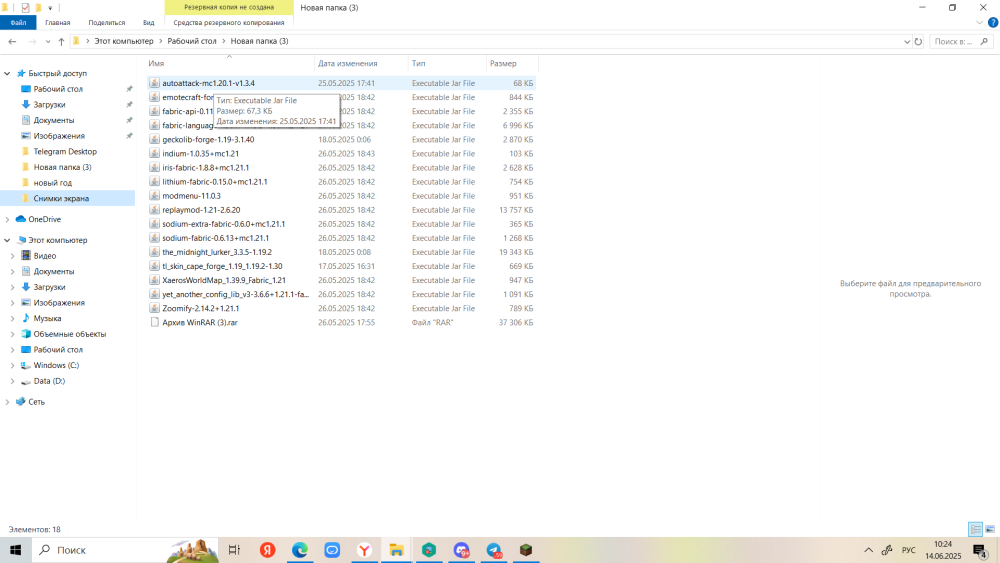
Task: Click taskbar Поиск search box
Action: [125, 550]
